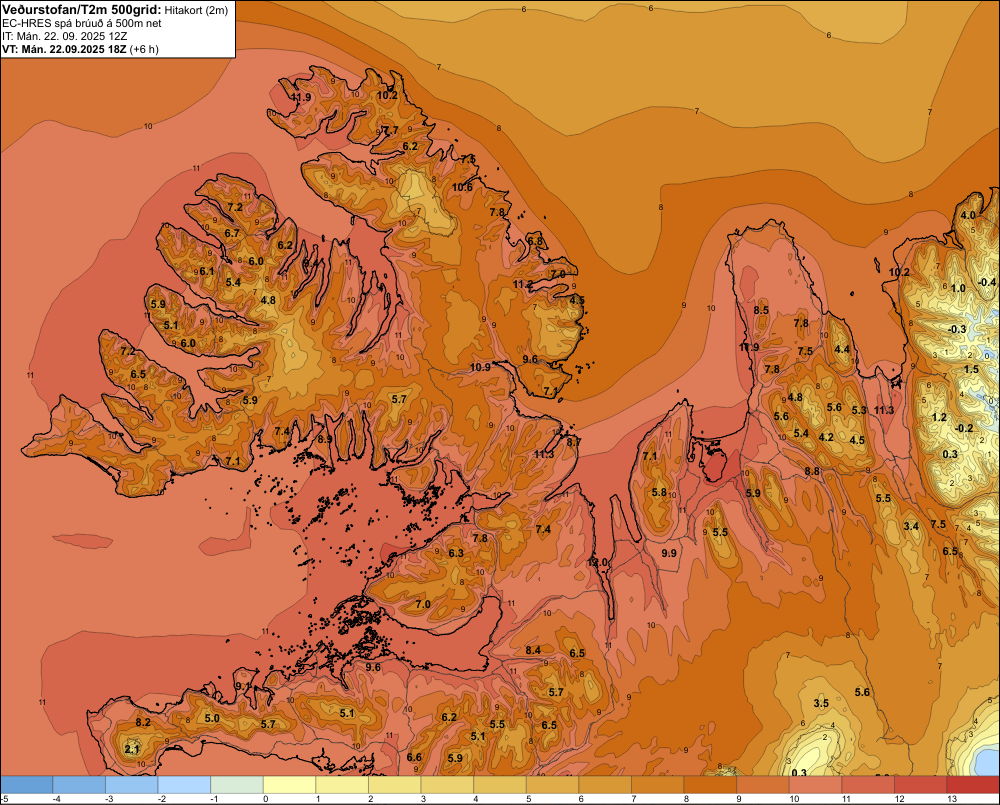Click the legend tick label 13

point(952,799)
